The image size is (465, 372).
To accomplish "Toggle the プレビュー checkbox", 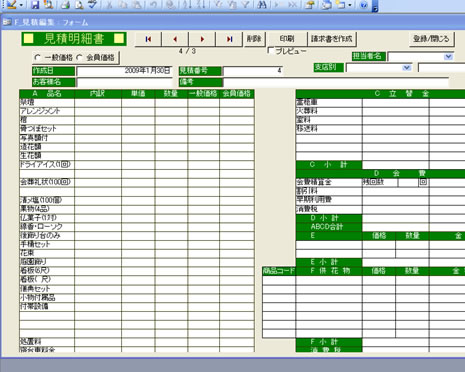I will click(x=271, y=51).
